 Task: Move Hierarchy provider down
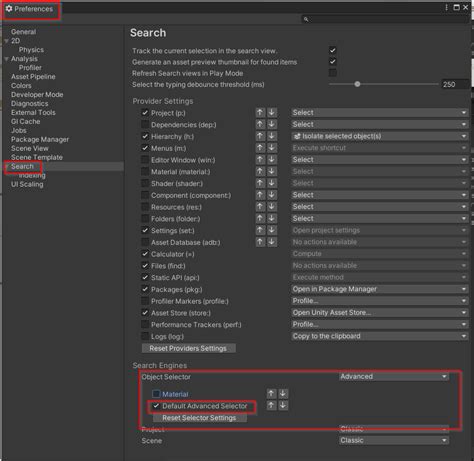(272, 136)
